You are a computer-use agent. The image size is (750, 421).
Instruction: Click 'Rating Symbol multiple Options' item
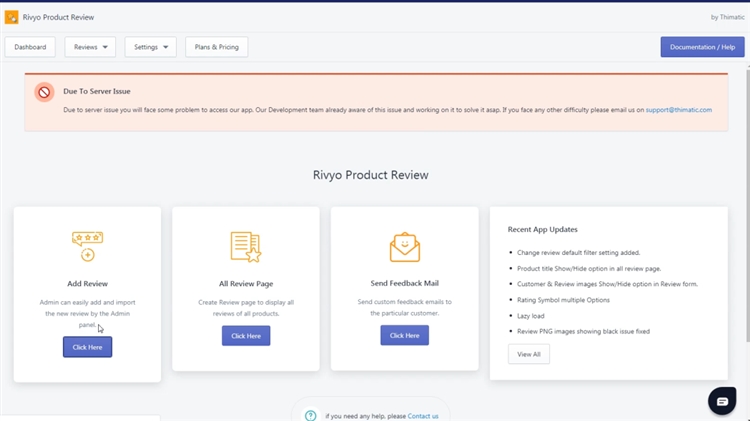[563, 300]
